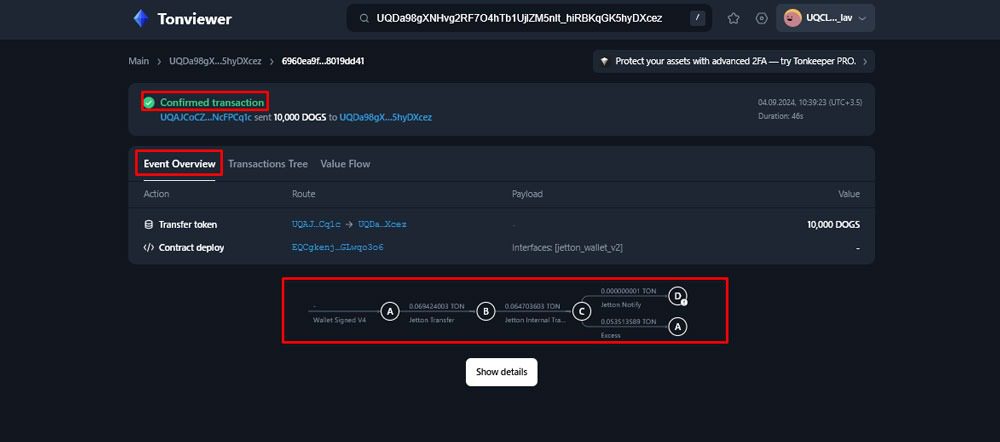Open sender UQAJCoCZ...NcFPCq1c address link
The image size is (1000, 442).
tap(206, 117)
